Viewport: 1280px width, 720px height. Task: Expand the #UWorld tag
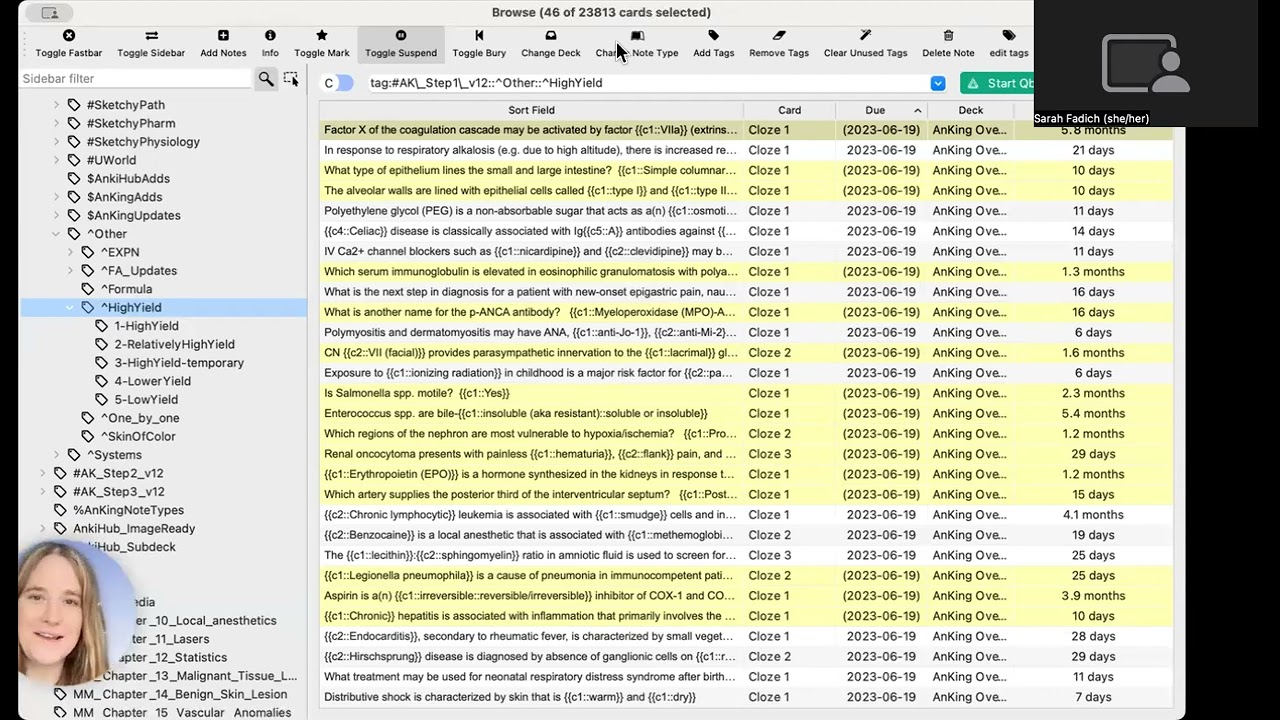pos(57,160)
